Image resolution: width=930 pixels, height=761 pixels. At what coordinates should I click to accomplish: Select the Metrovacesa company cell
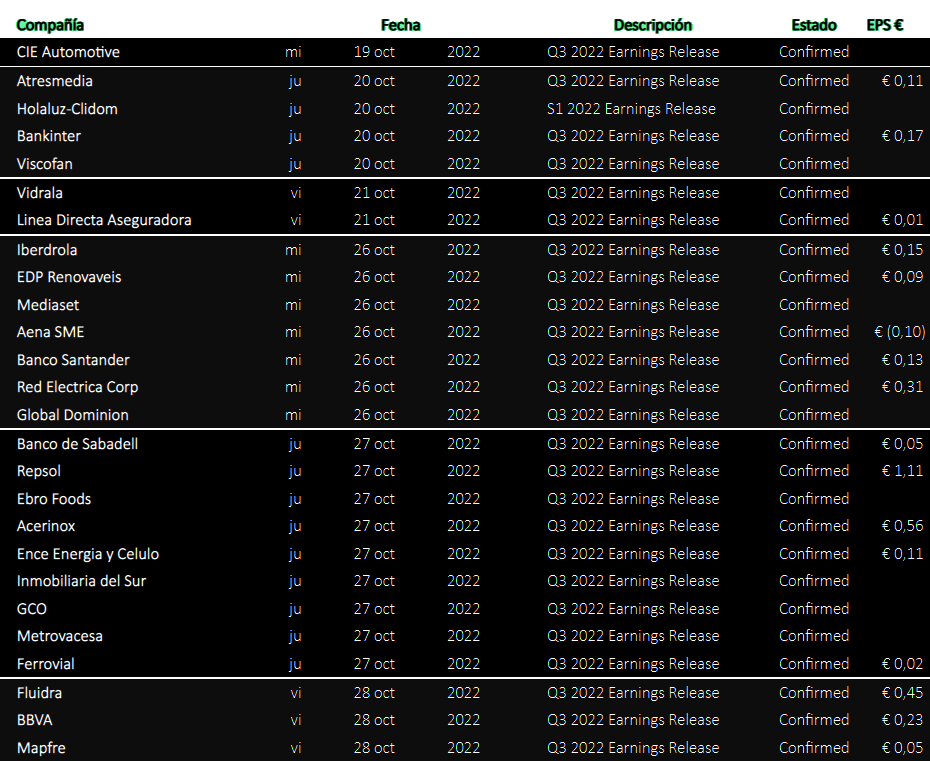(x=59, y=636)
